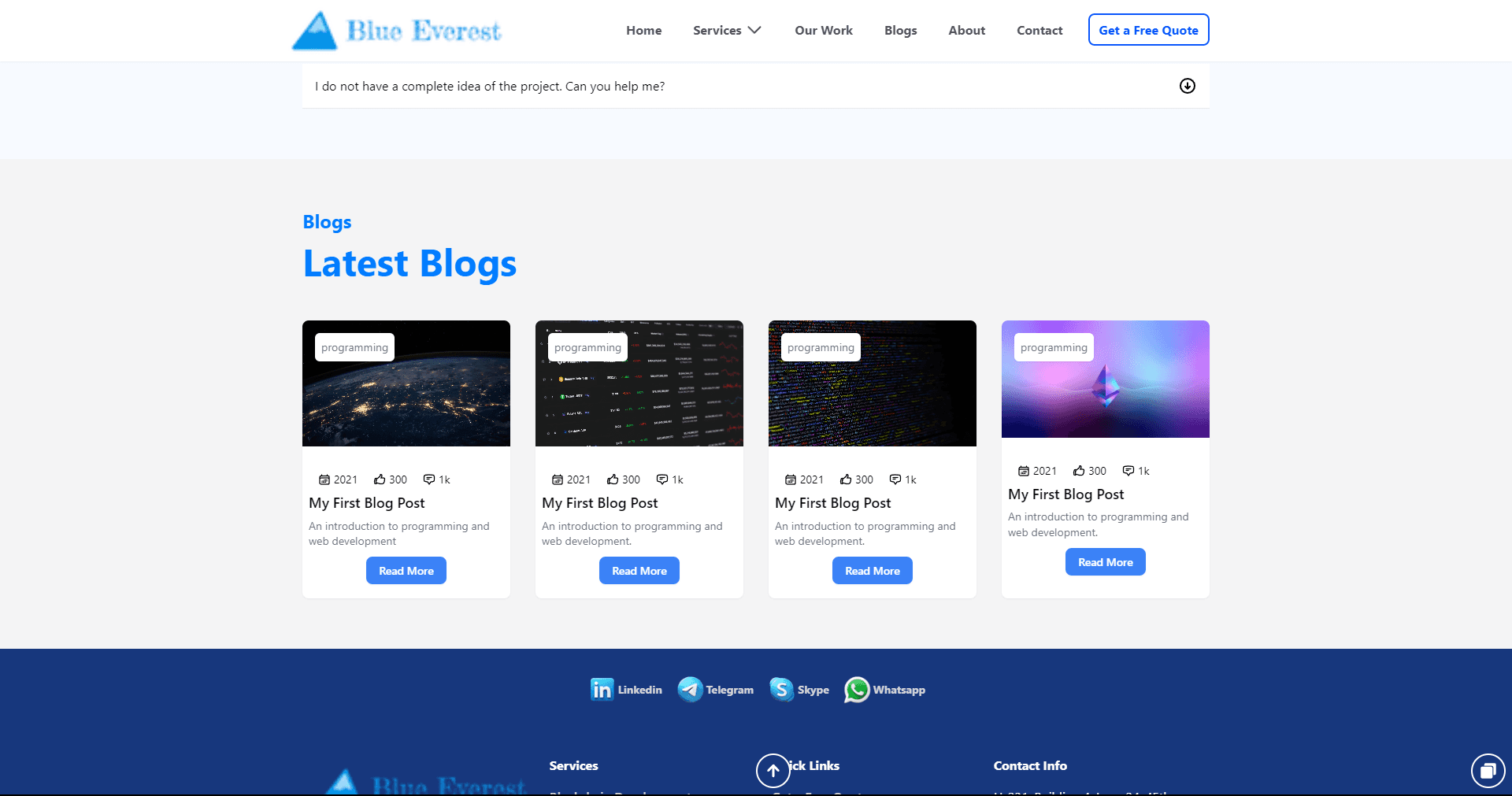Open third card's My First Blog Post title
Screen dimensions: 1512x796
(832, 503)
